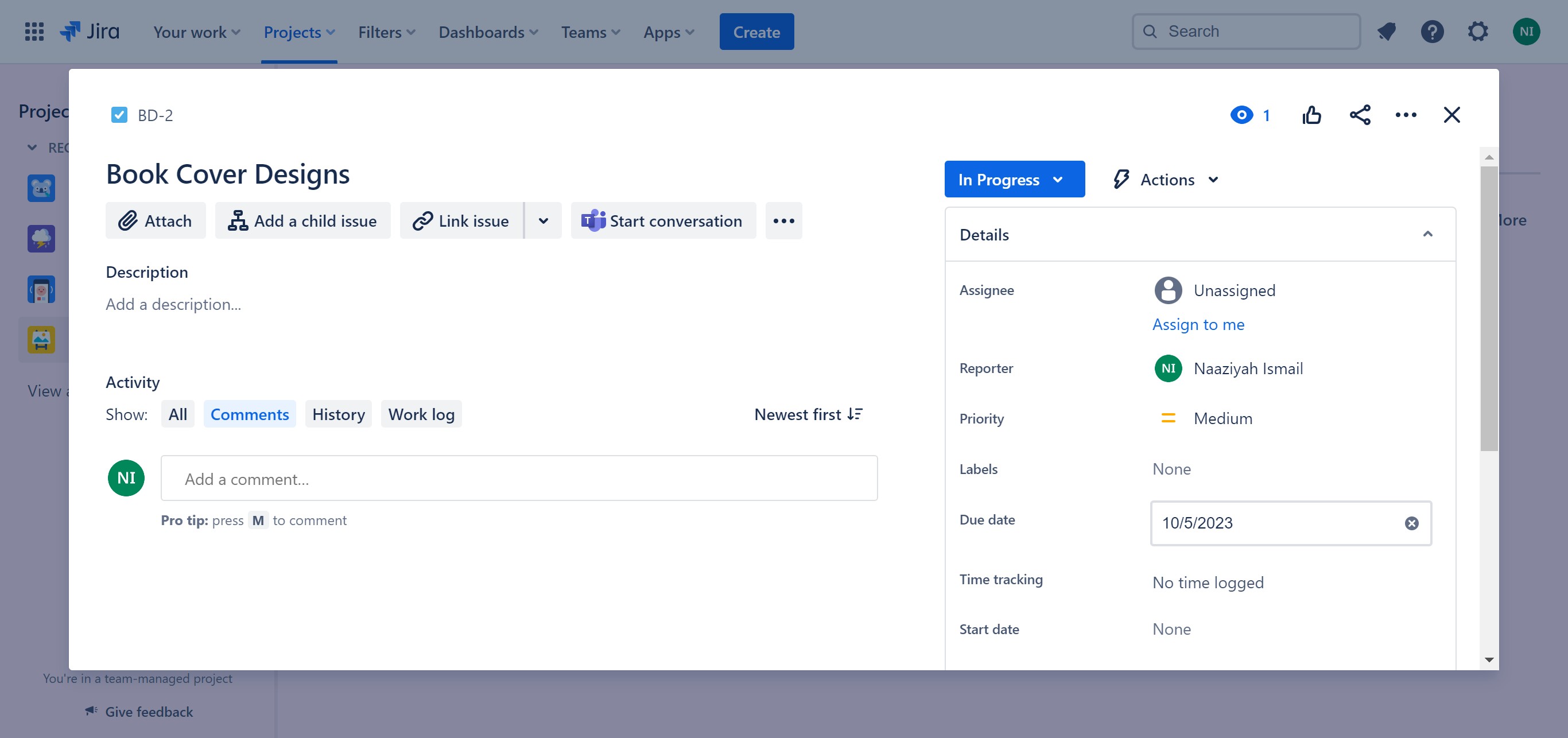The width and height of the screenshot is (1568, 738).
Task: Click the Add a comment field
Action: 519,479
